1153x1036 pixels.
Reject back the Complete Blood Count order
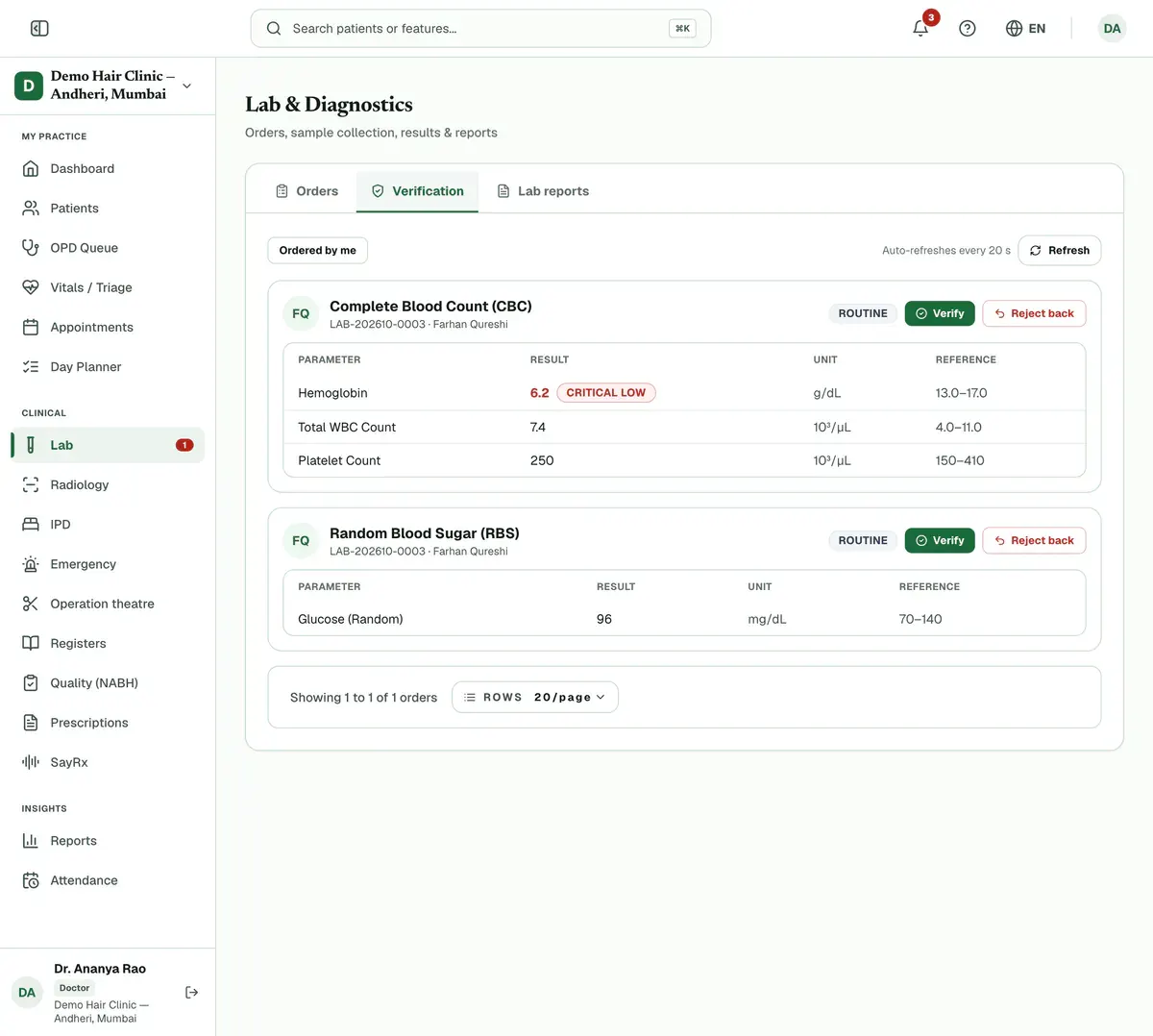point(1034,313)
